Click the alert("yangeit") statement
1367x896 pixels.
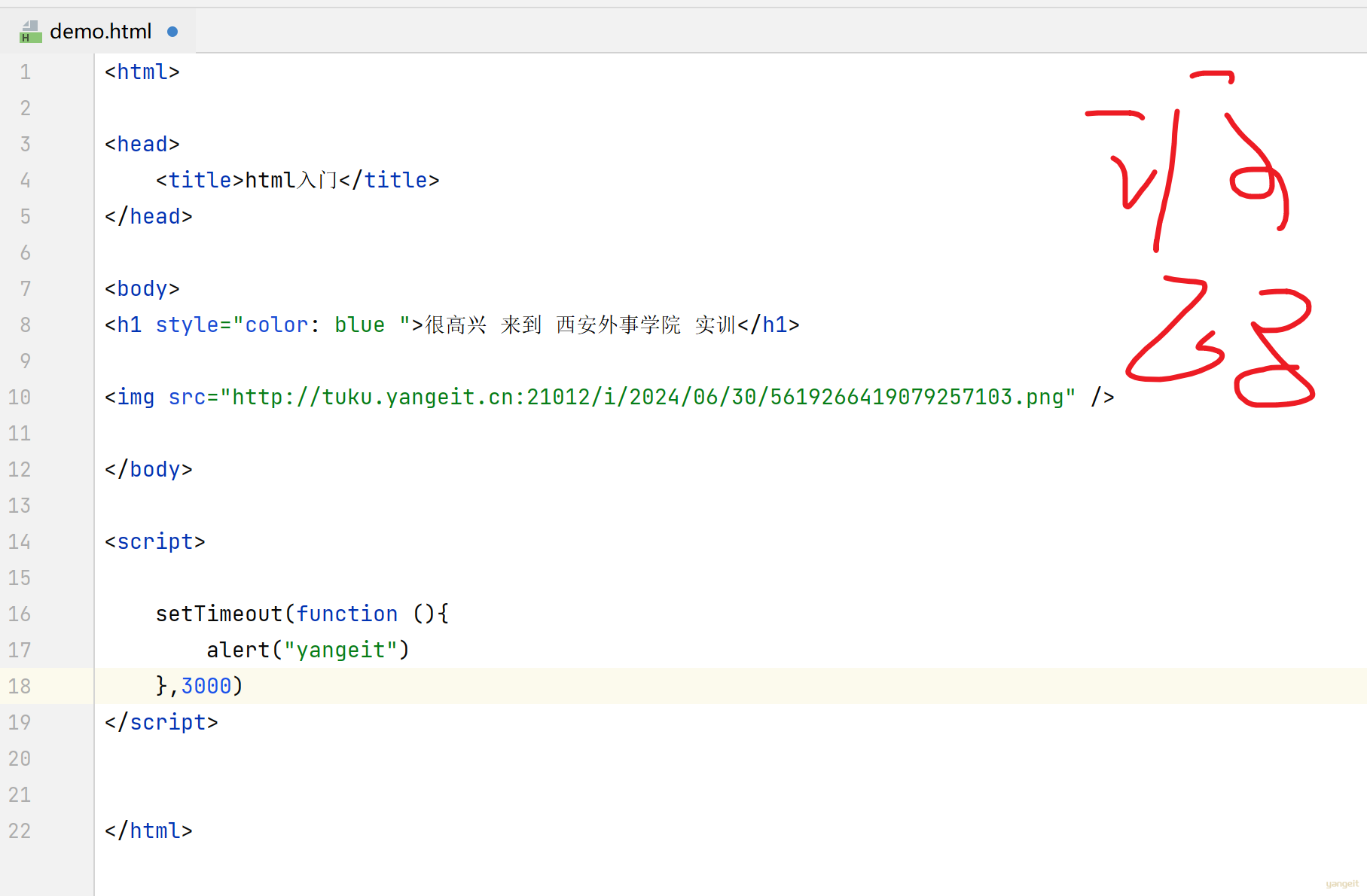(x=308, y=651)
